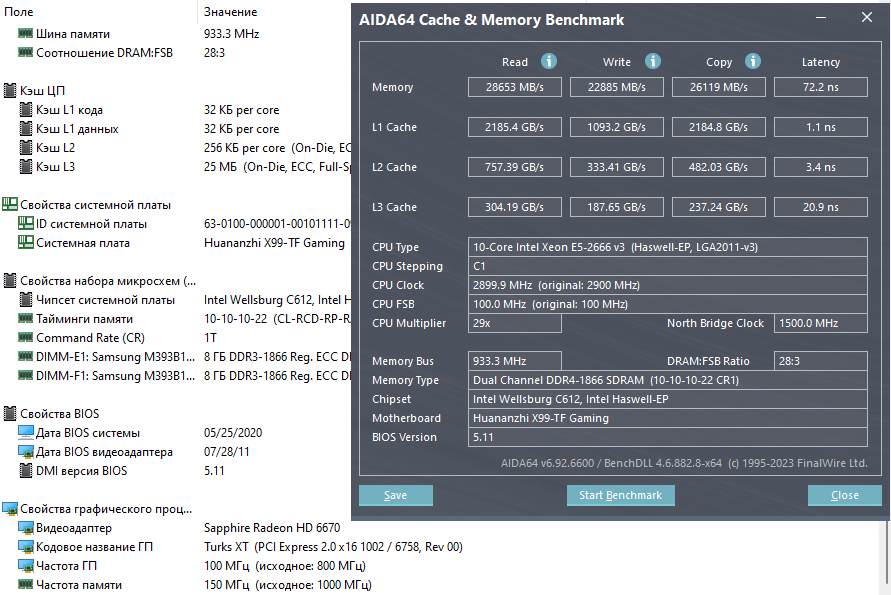Click the info icon beside Write
The height and width of the screenshot is (595, 891).
(653, 62)
